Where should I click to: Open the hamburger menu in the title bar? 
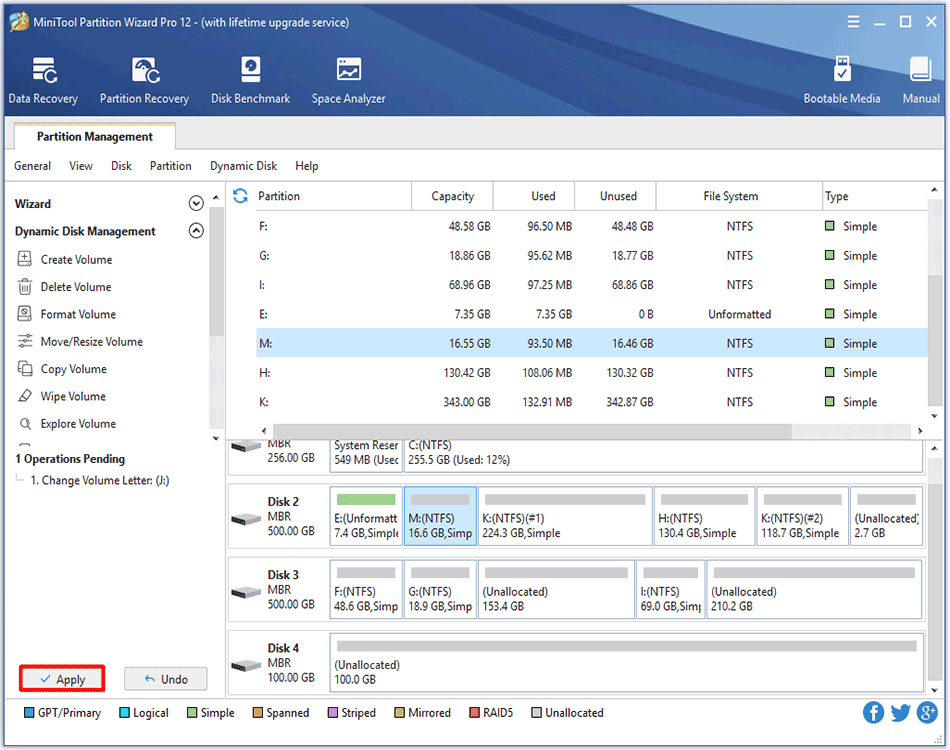coord(853,21)
